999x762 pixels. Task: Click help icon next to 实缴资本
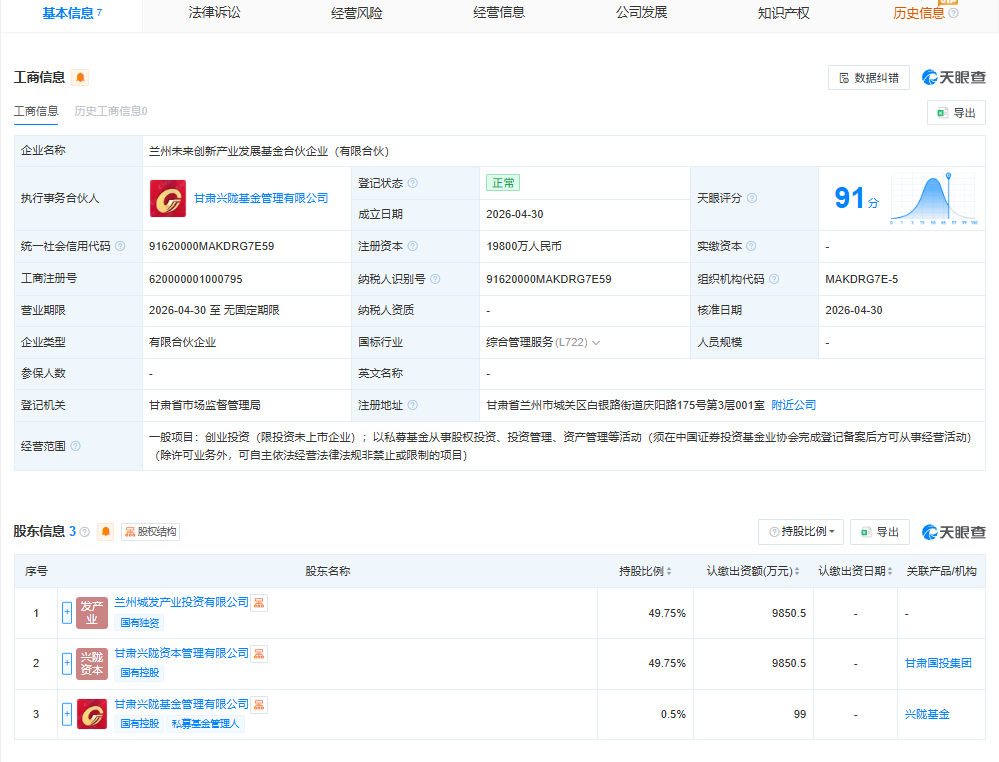[751, 246]
